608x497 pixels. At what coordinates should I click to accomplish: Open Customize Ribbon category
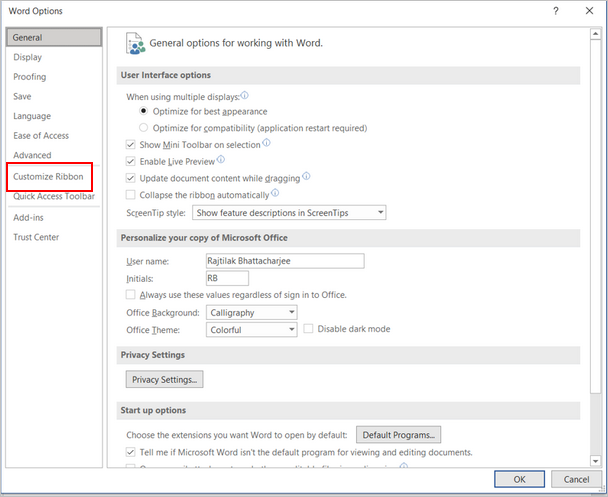pos(48,177)
